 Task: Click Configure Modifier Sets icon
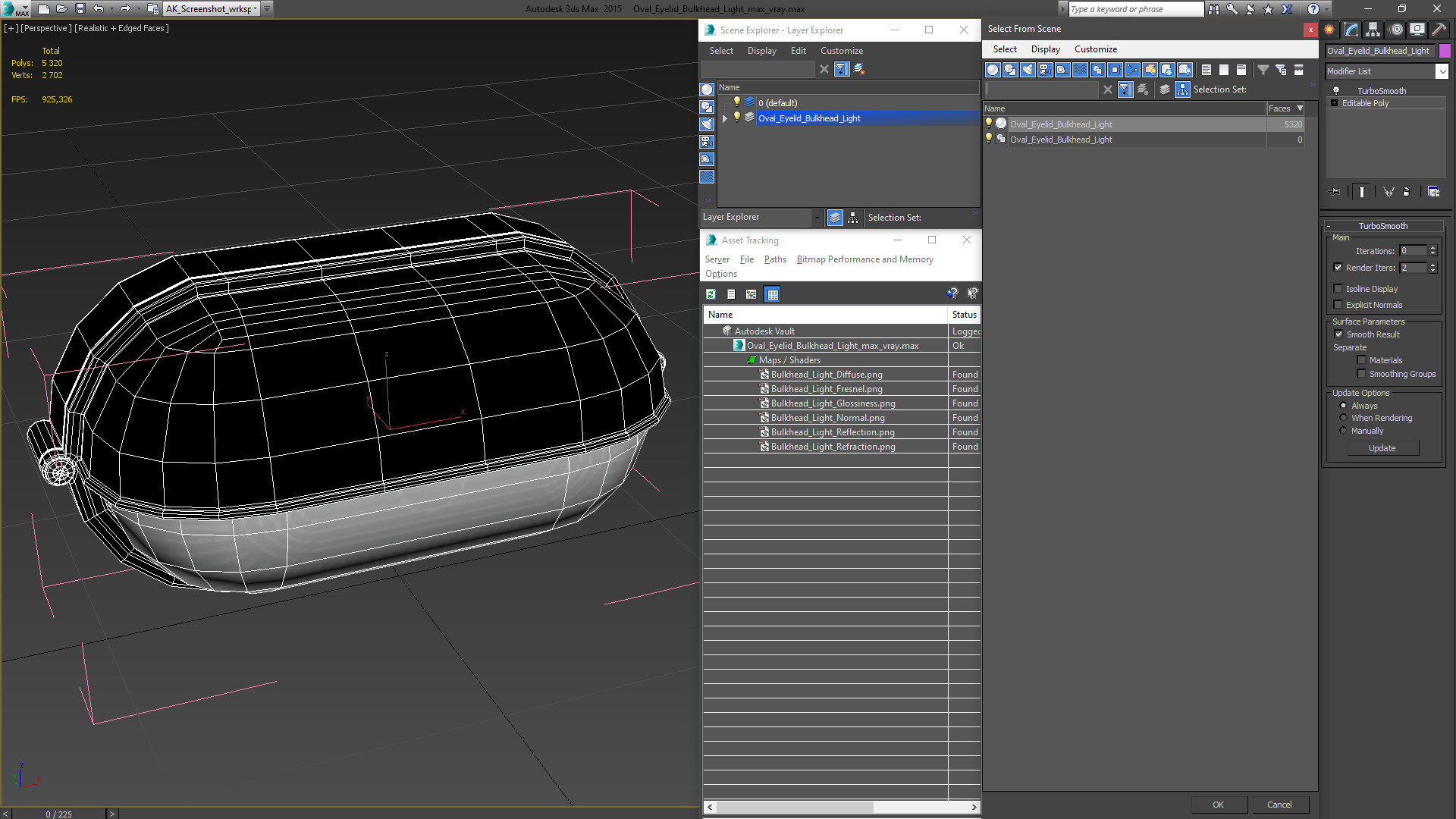pos(1433,192)
